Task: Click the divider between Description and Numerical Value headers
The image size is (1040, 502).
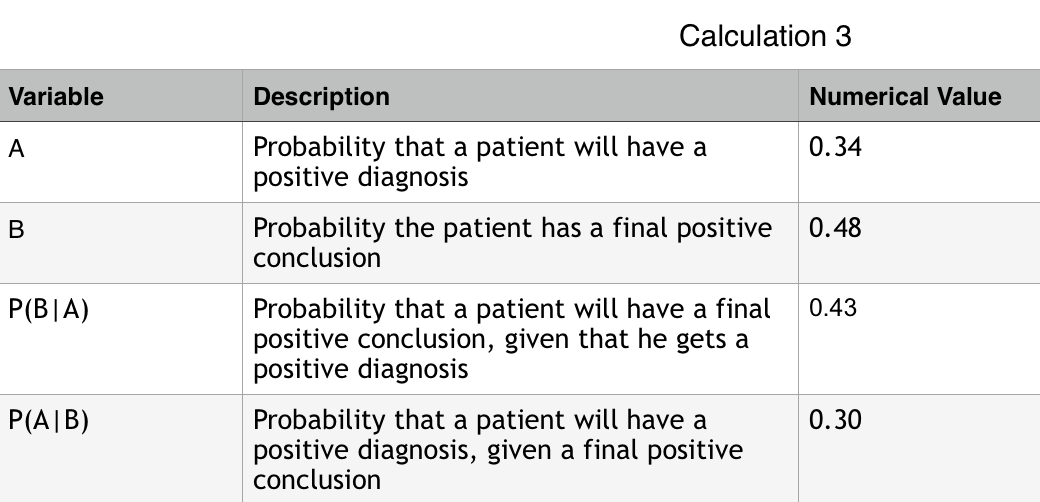Action: 798,97
